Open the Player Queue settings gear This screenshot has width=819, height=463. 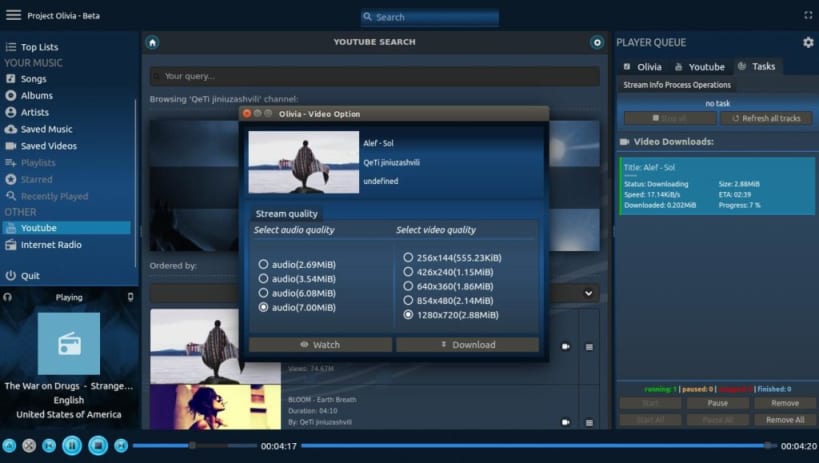coord(808,42)
